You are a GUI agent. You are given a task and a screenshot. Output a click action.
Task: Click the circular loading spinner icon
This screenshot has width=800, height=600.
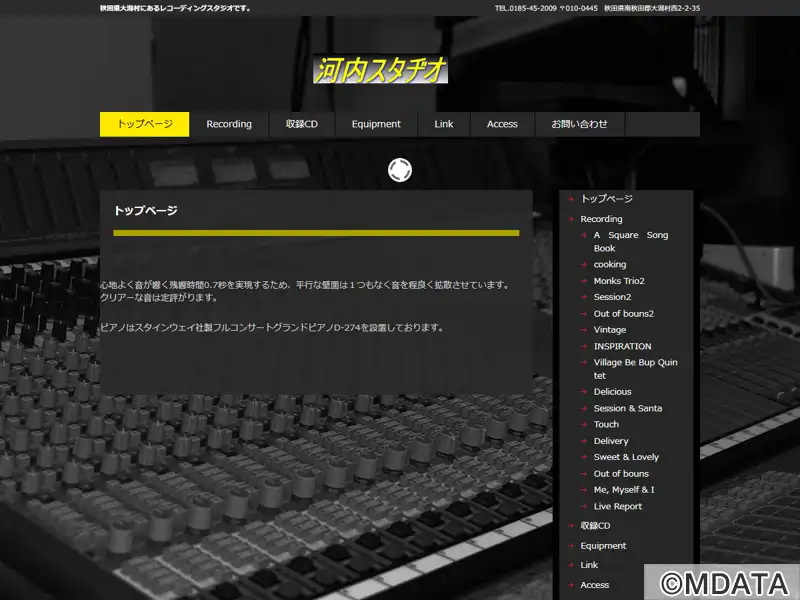pyautogui.click(x=400, y=170)
